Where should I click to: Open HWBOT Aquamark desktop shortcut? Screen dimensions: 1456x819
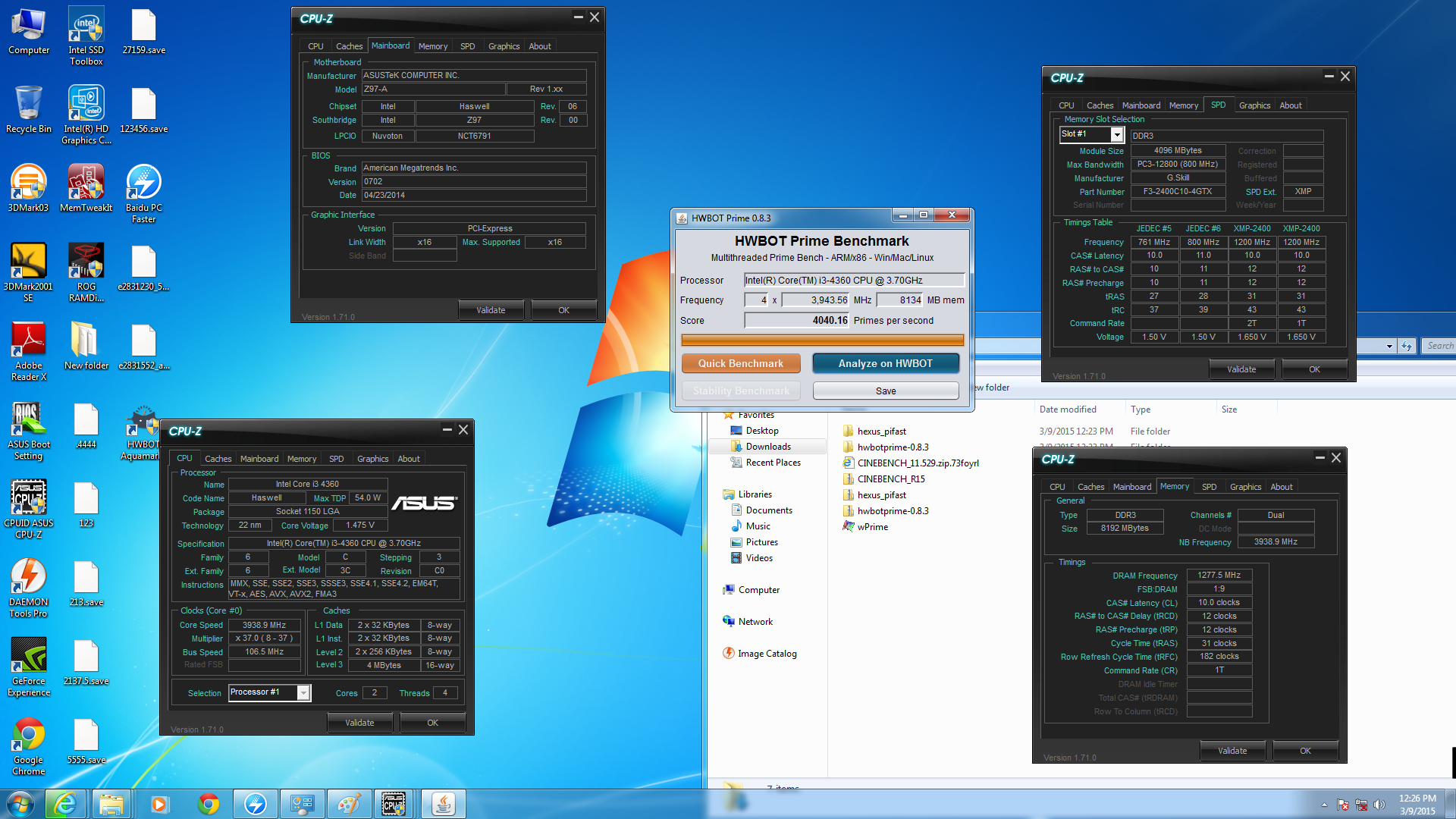pyautogui.click(x=143, y=433)
